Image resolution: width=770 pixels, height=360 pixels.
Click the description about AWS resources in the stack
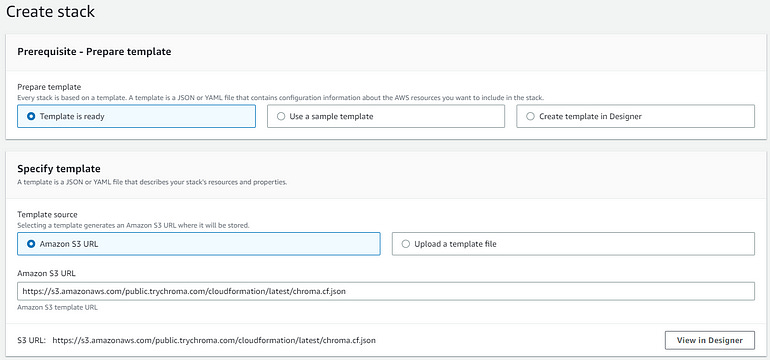[x=280, y=98]
